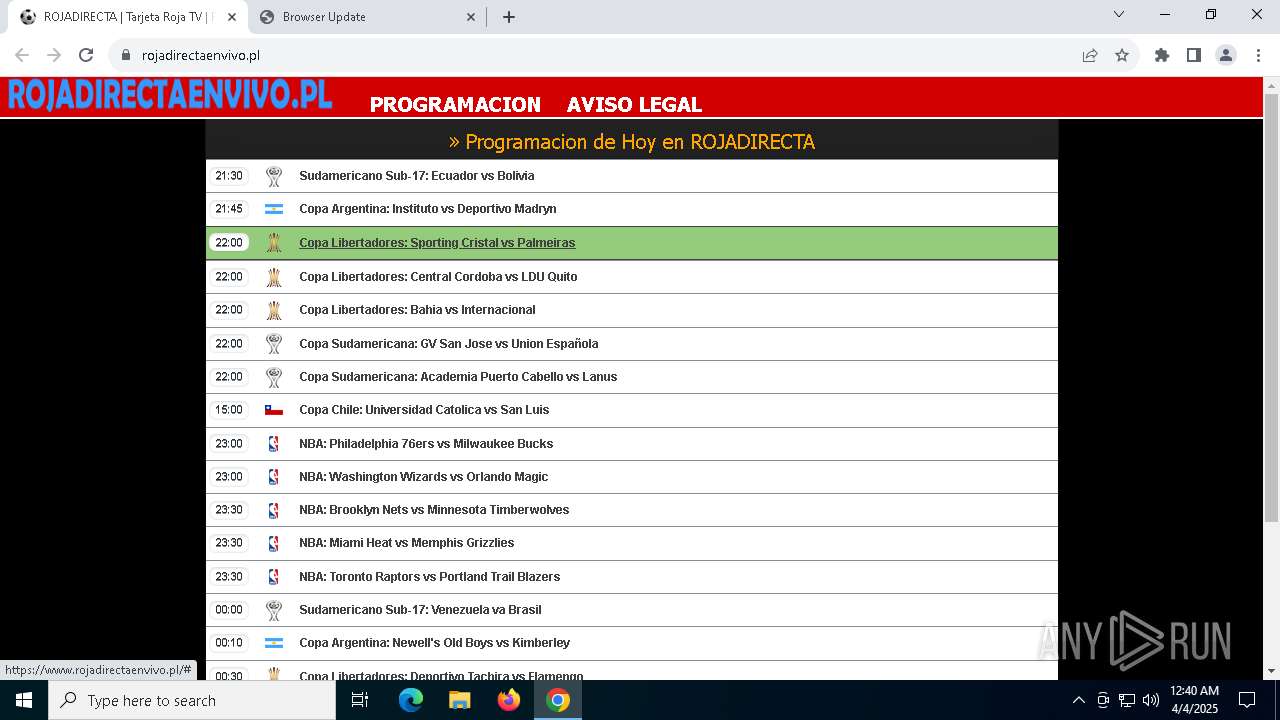Open Academia Puerto Cabello vs Lanus match
1280x720 pixels.
[x=458, y=377]
